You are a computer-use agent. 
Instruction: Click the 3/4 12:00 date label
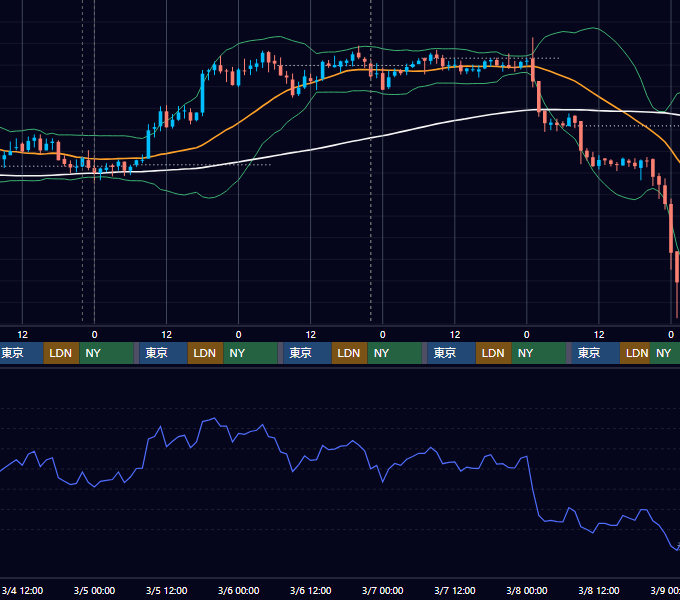(x=22, y=590)
